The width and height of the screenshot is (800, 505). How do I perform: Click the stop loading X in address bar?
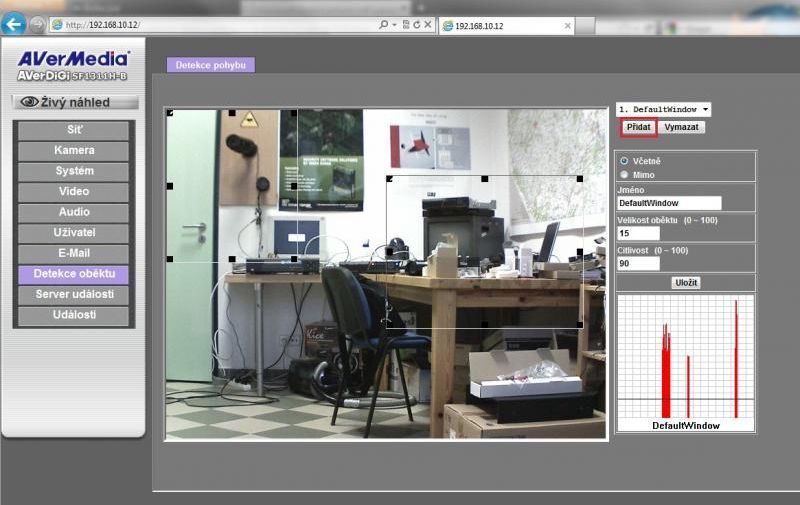[x=428, y=24]
